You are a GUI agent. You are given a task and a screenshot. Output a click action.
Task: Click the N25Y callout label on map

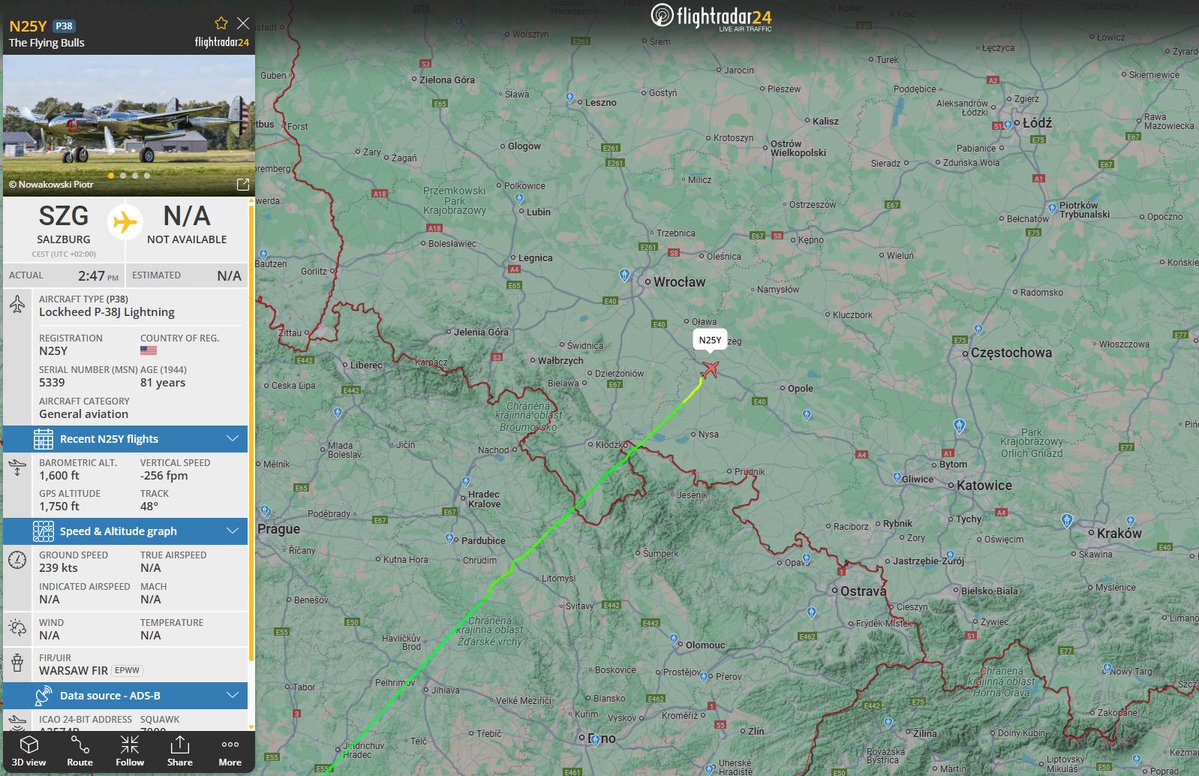coord(710,340)
